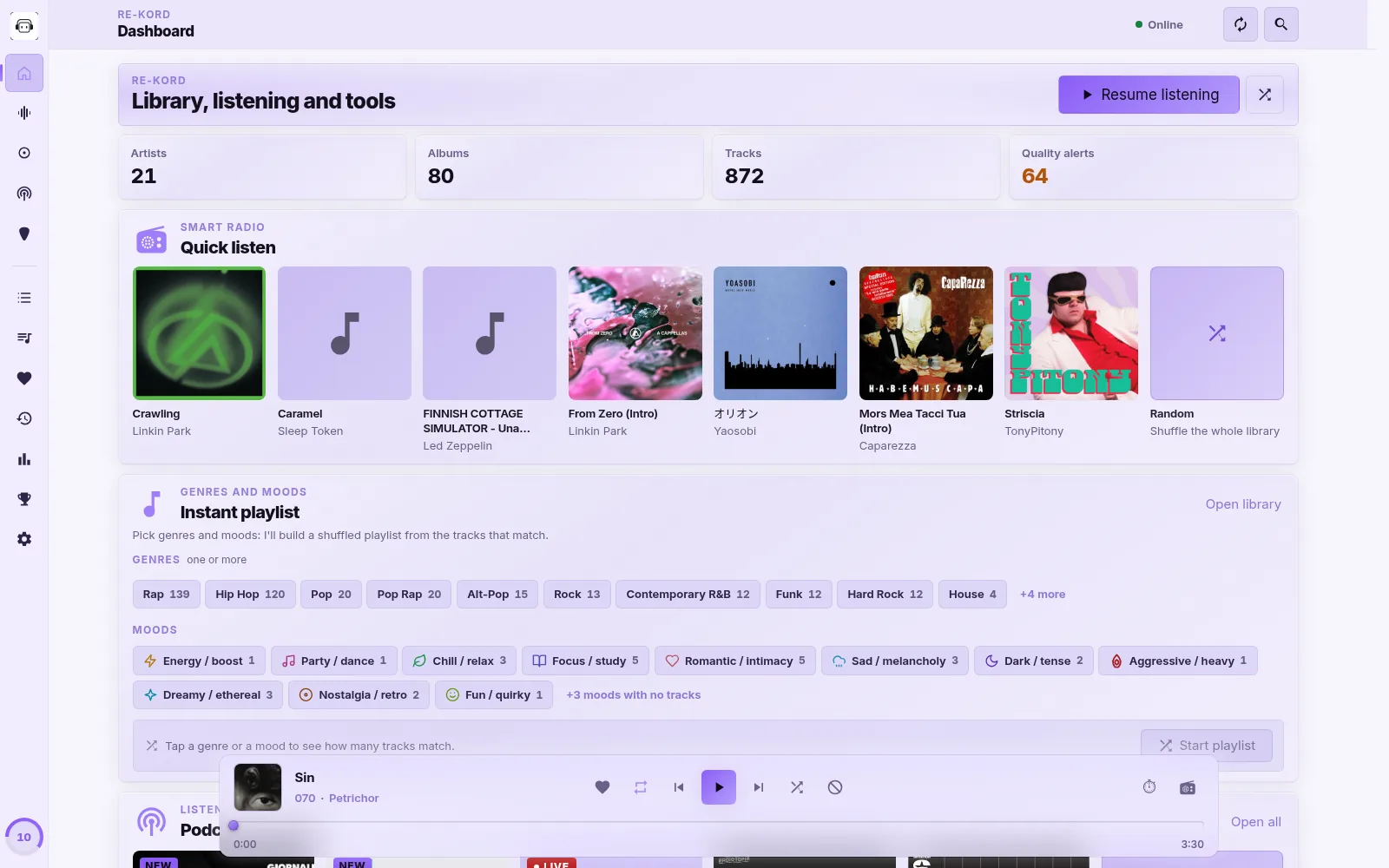Toggle the Dark / tense mood chip
Screen dimensions: 1389x868
(x=1034, y=661)
